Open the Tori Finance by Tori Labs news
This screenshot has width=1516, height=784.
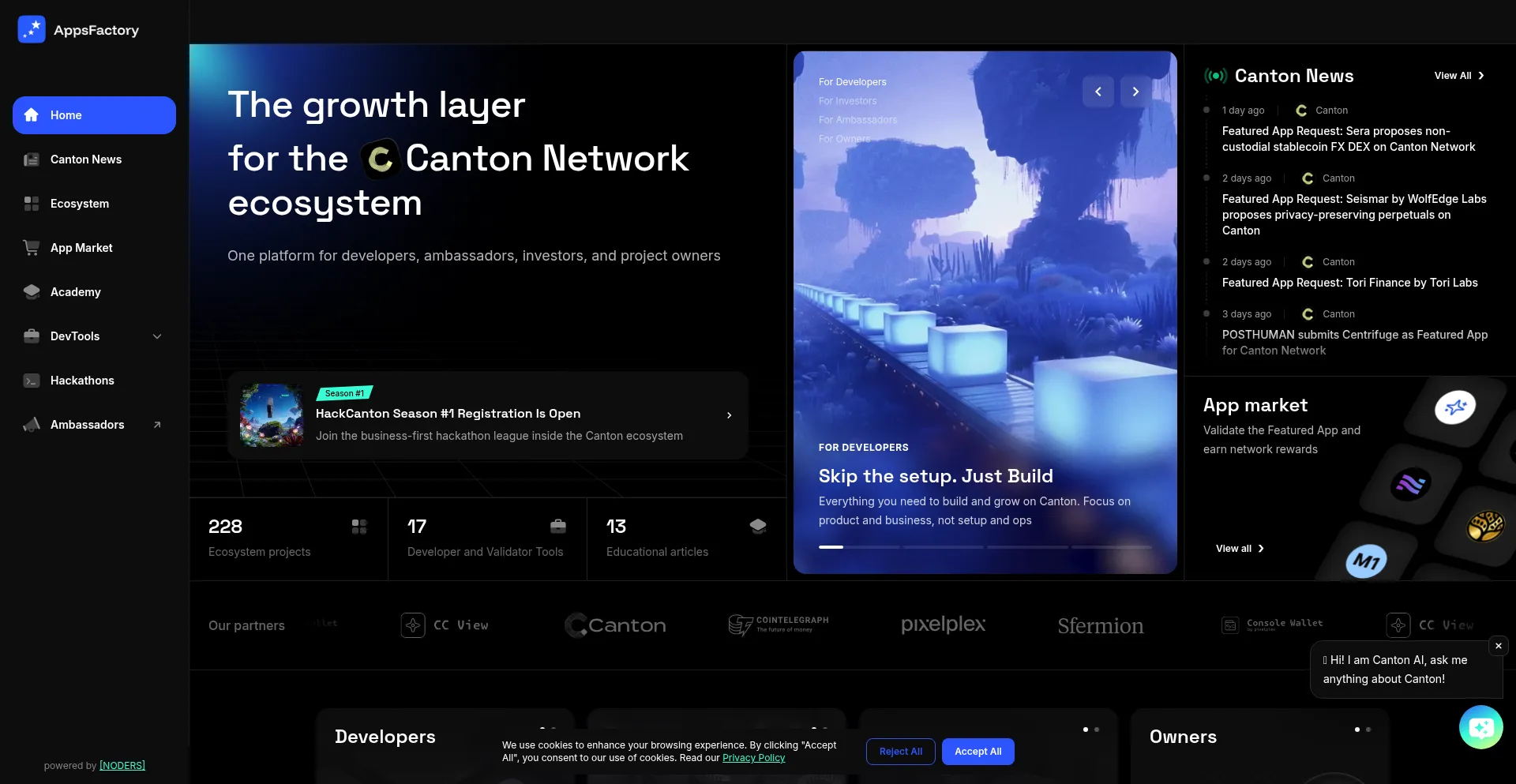1350,283
